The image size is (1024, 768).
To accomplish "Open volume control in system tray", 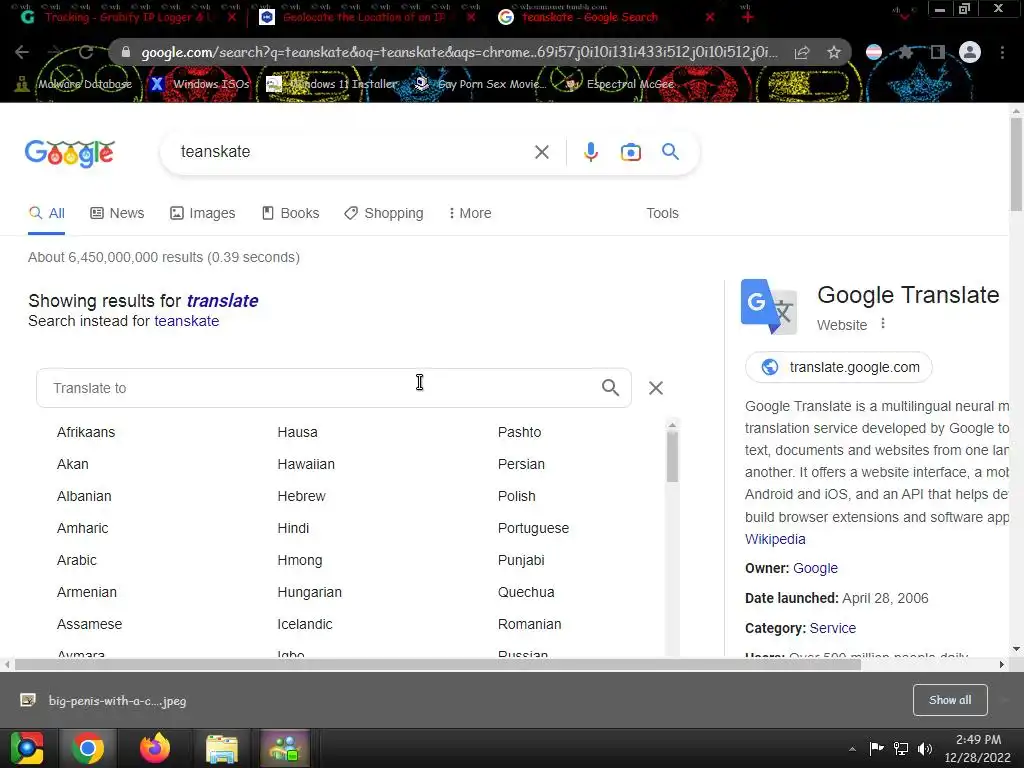I will pos(924,748).
